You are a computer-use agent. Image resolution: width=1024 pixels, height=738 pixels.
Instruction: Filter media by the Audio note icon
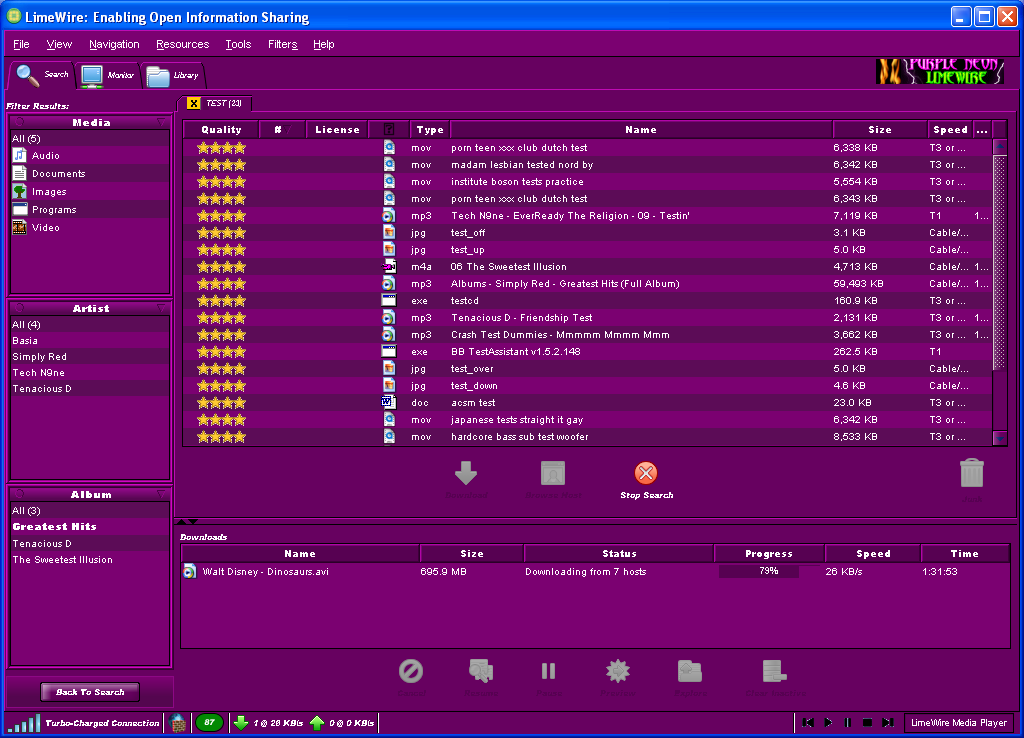coord(20,155)
